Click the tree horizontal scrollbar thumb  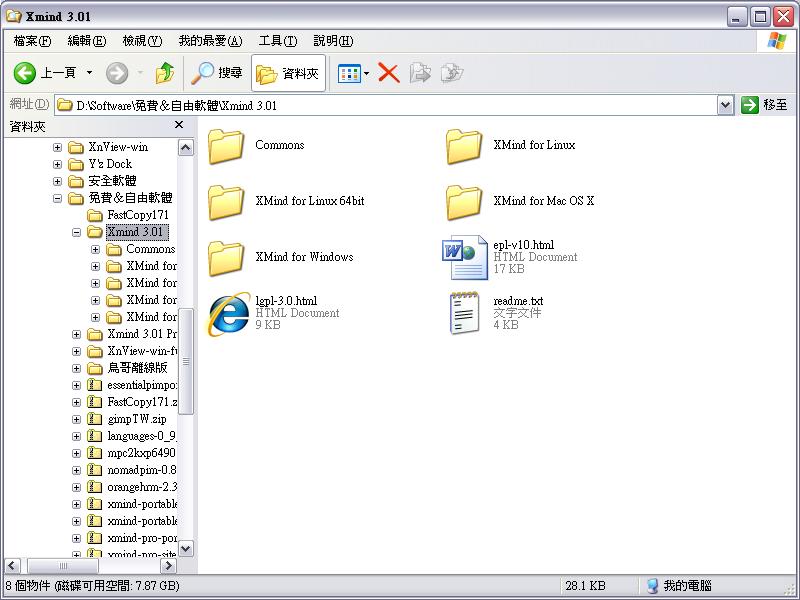tap(63, 565)
